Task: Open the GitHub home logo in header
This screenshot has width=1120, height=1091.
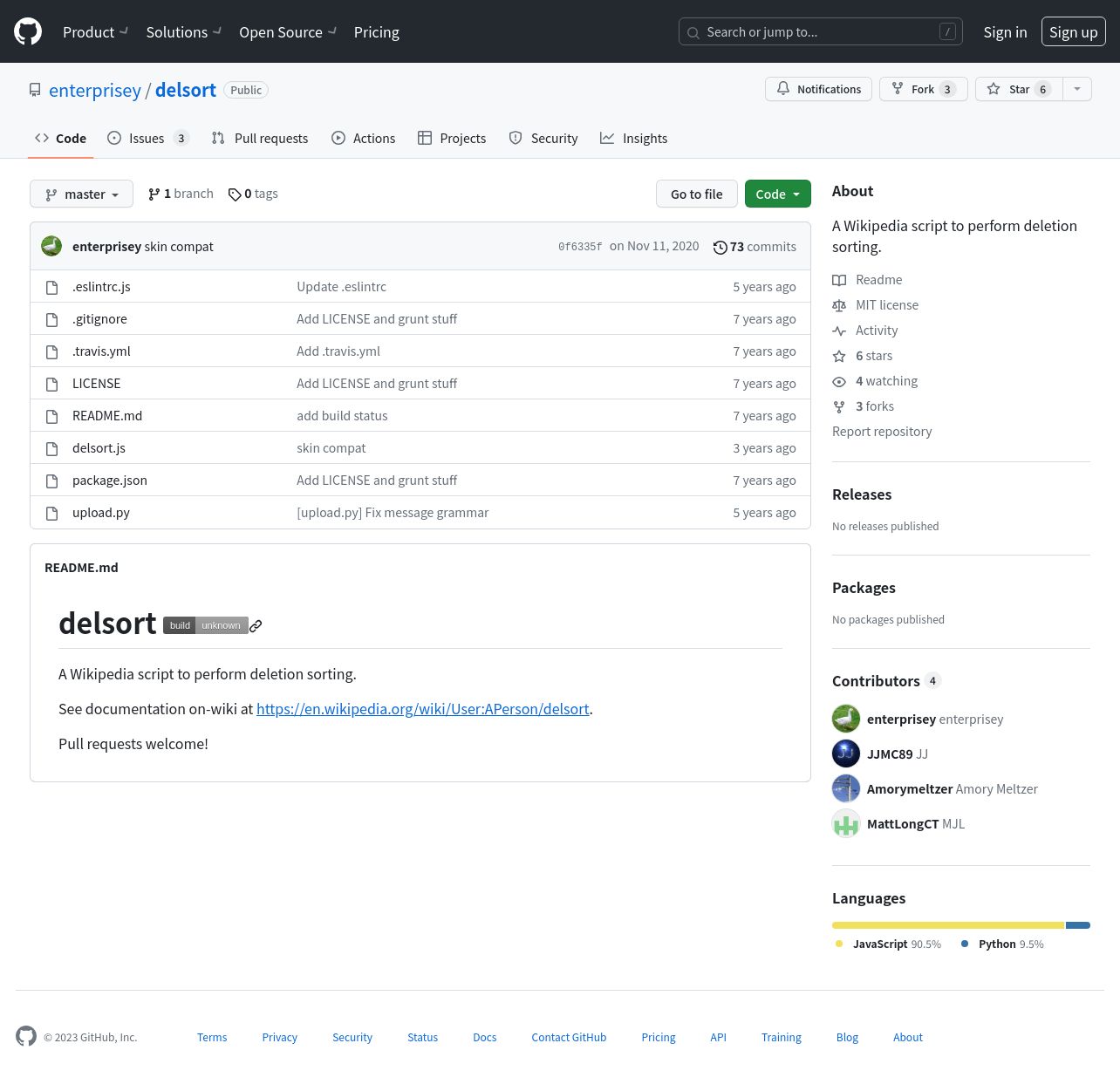Action: pyautogui.click(x=28, y=31)
